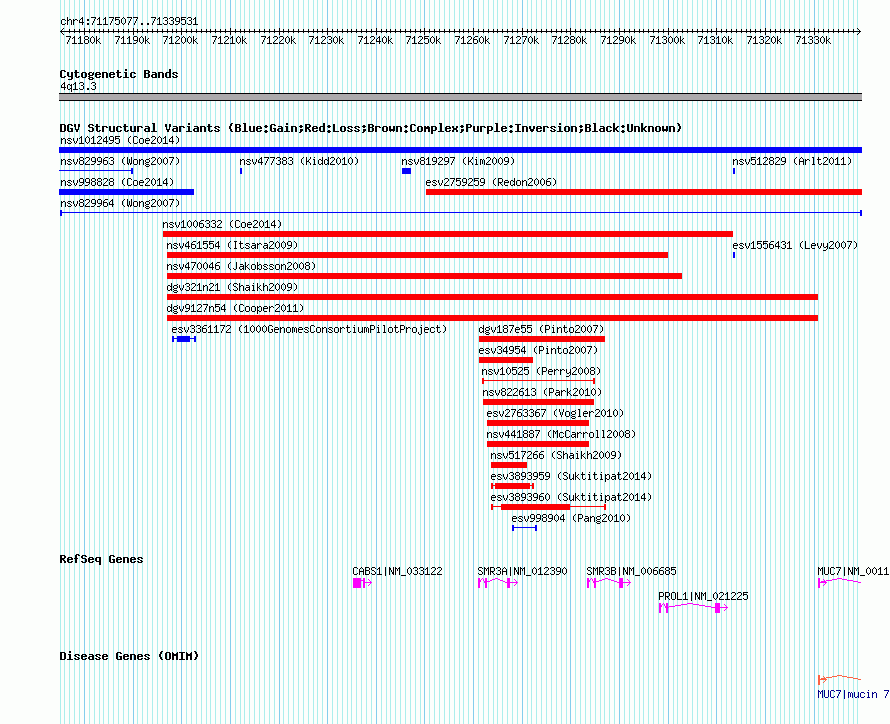Screen dimensions: 890x724
Task: Select the 71210k ruler tick label
Action: point(229,40)
